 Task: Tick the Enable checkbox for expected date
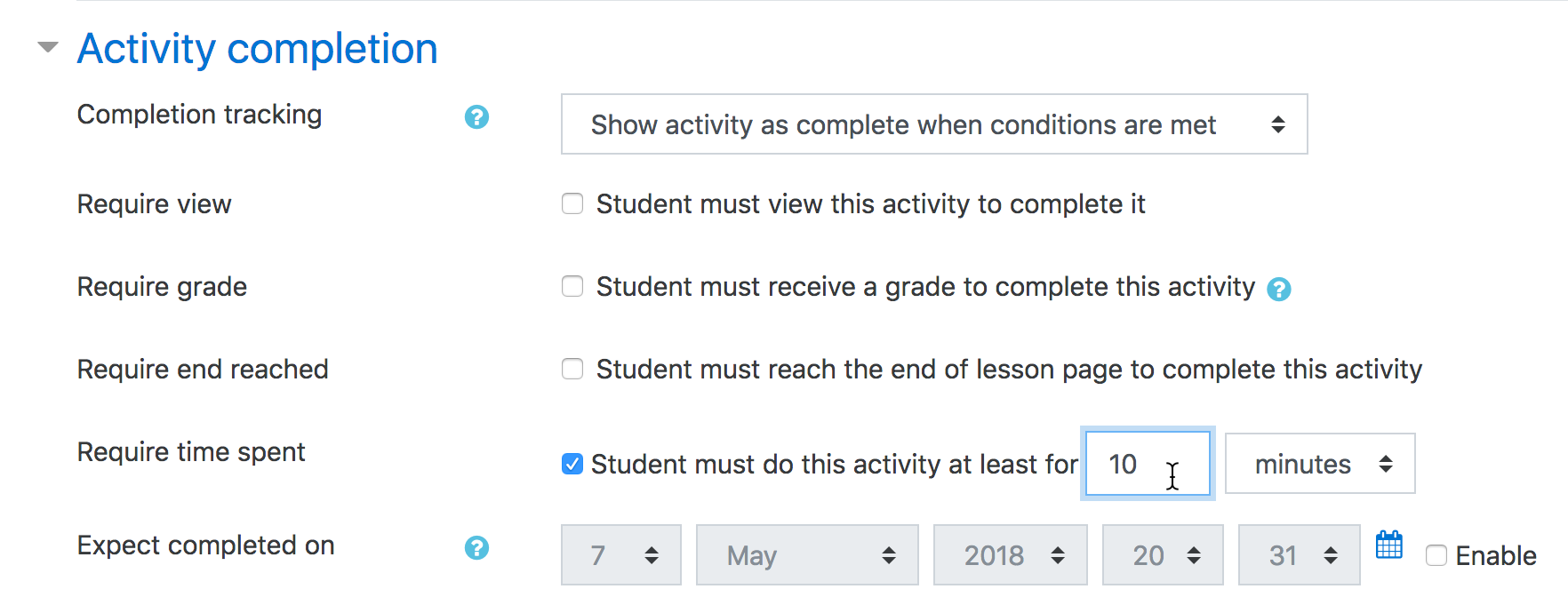point(1436,556)
